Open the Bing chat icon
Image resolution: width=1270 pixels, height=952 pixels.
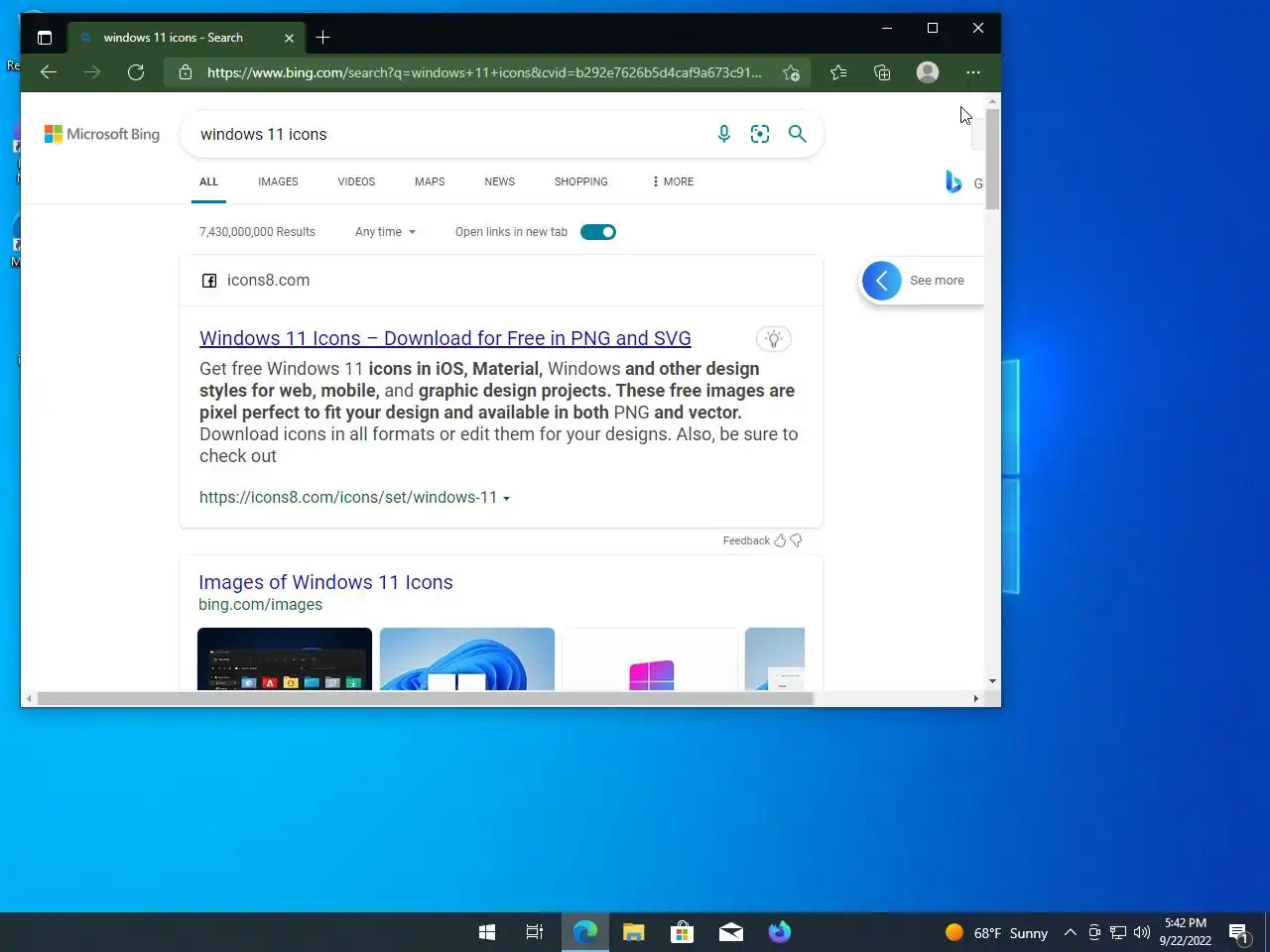coord(953,182)
